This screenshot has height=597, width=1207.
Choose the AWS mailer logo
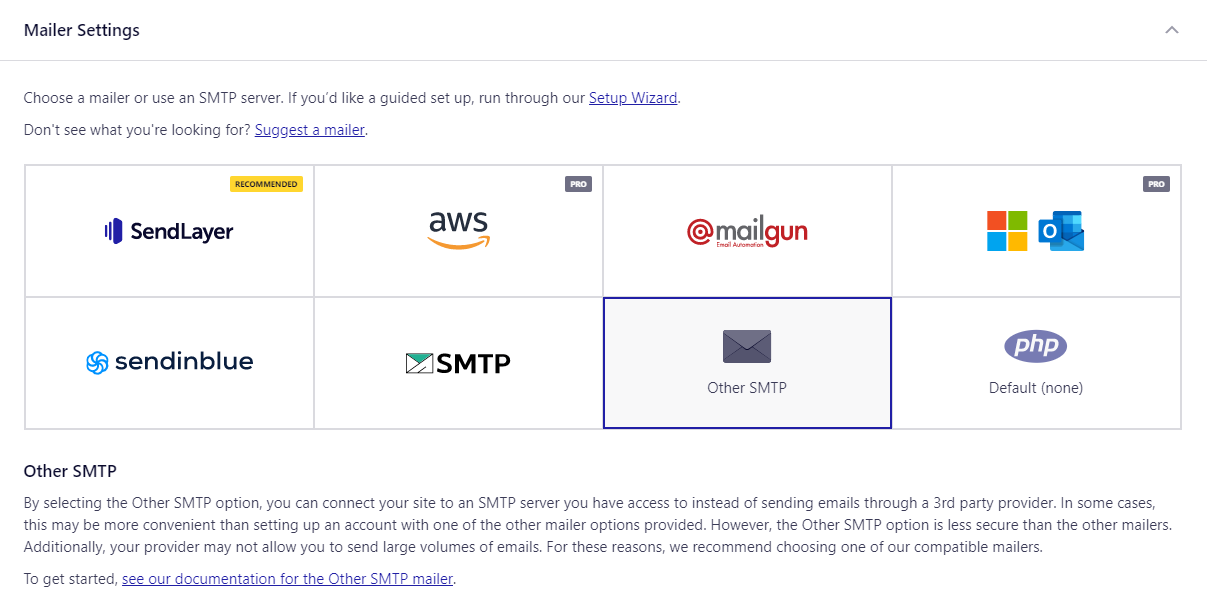click(x=458, y=230)
